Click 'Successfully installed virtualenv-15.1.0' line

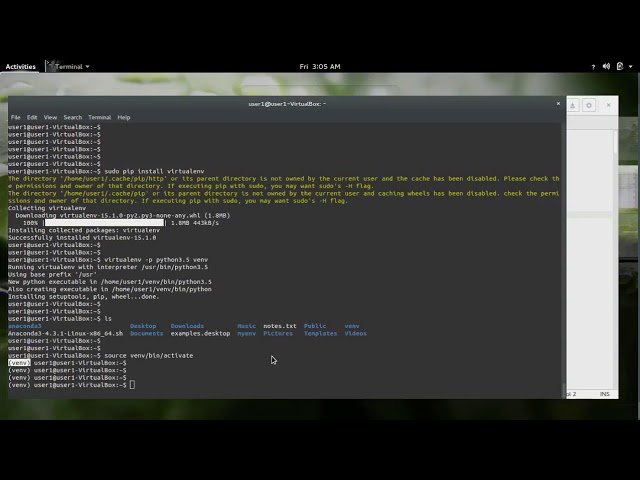82,238
